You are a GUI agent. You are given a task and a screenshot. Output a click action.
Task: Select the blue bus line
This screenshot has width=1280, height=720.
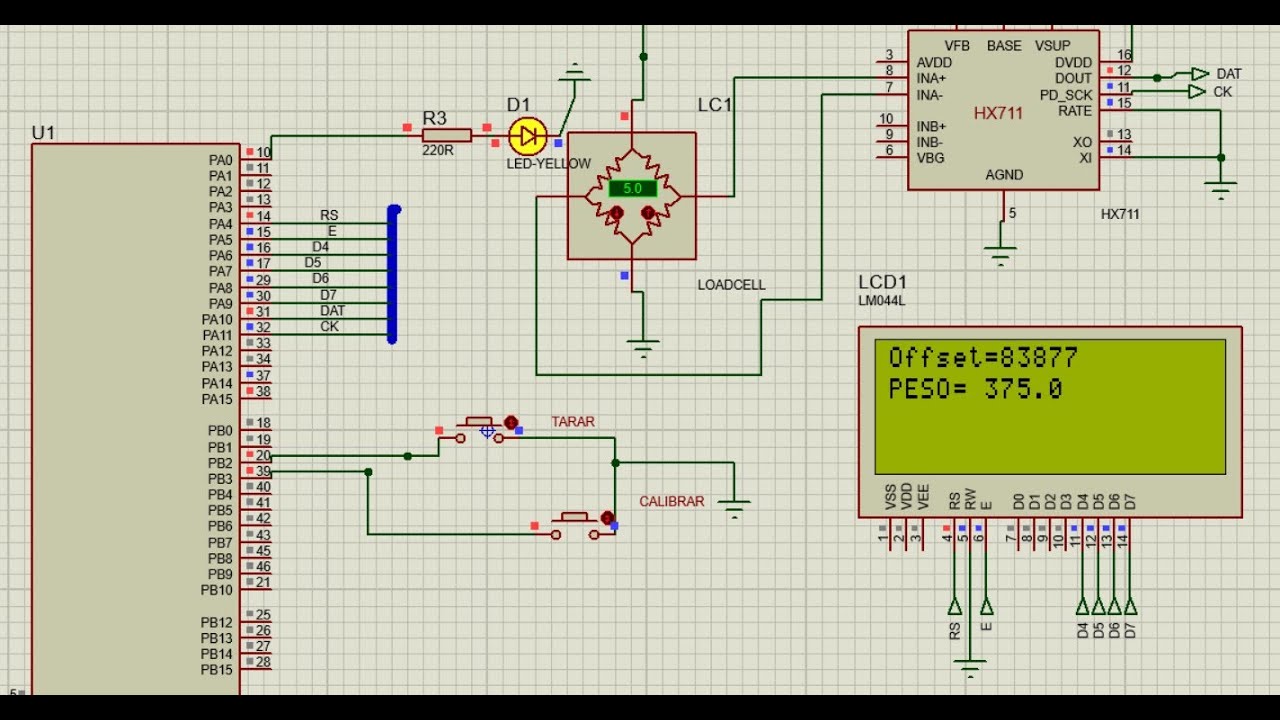pos(392,274)
